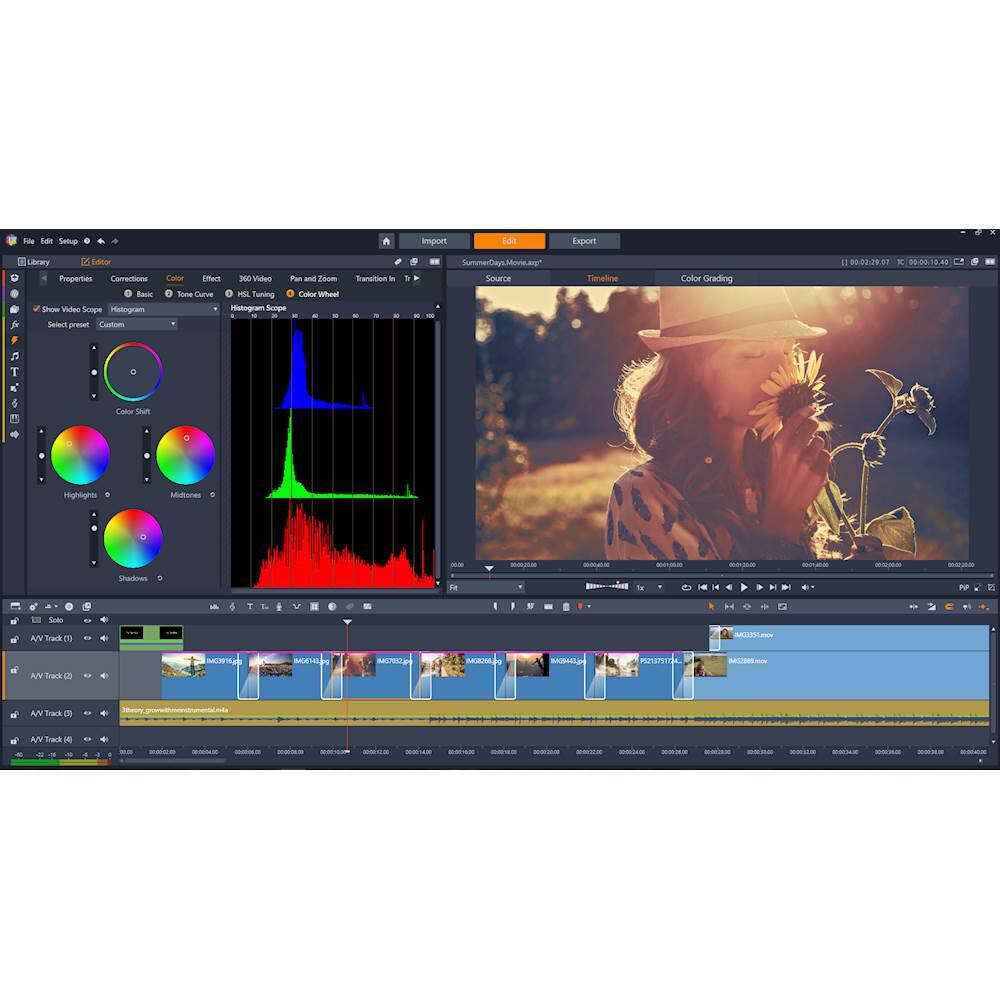
Task: Mute A/V Track (3) audio
Action: click(x=103, y=714)
